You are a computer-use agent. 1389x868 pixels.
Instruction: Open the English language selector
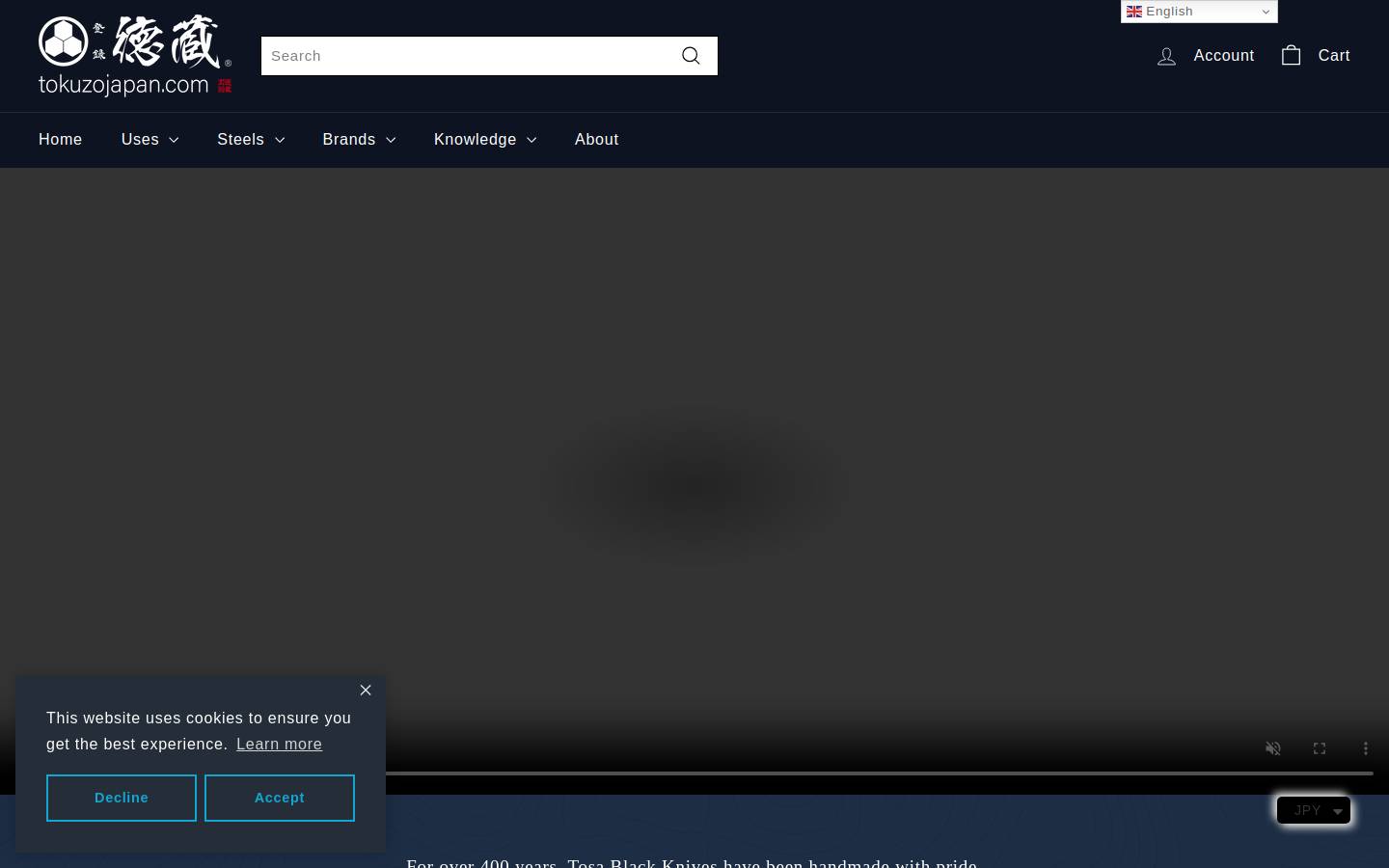tap(1199, 12)
